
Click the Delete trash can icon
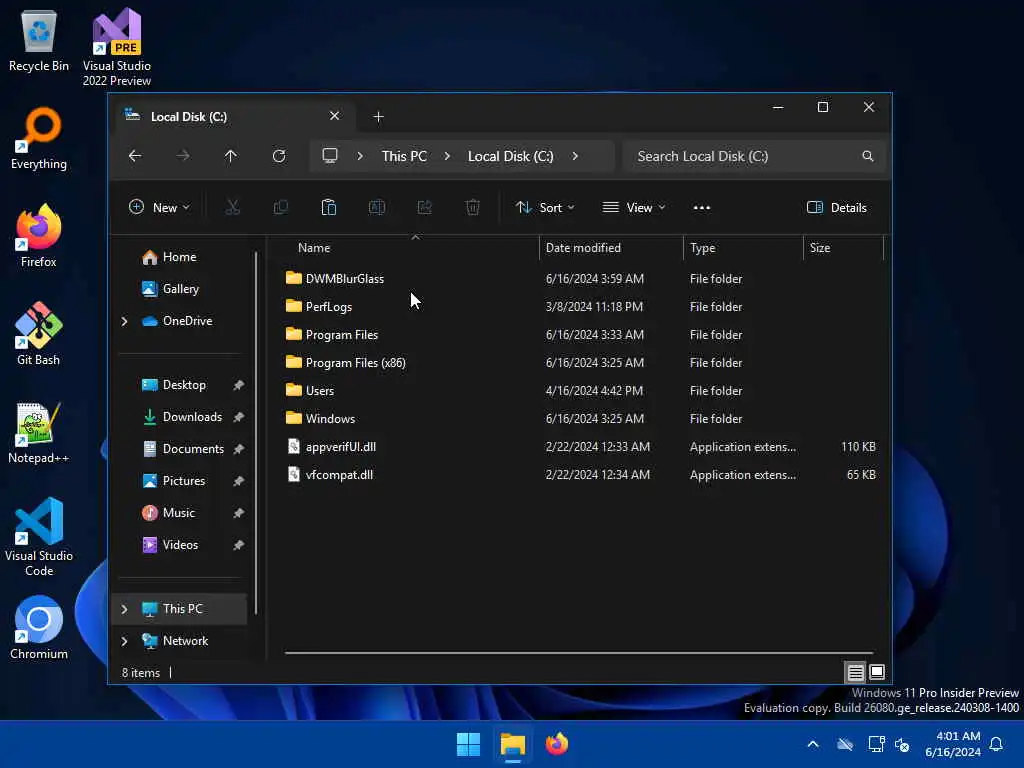pos(473,208)
